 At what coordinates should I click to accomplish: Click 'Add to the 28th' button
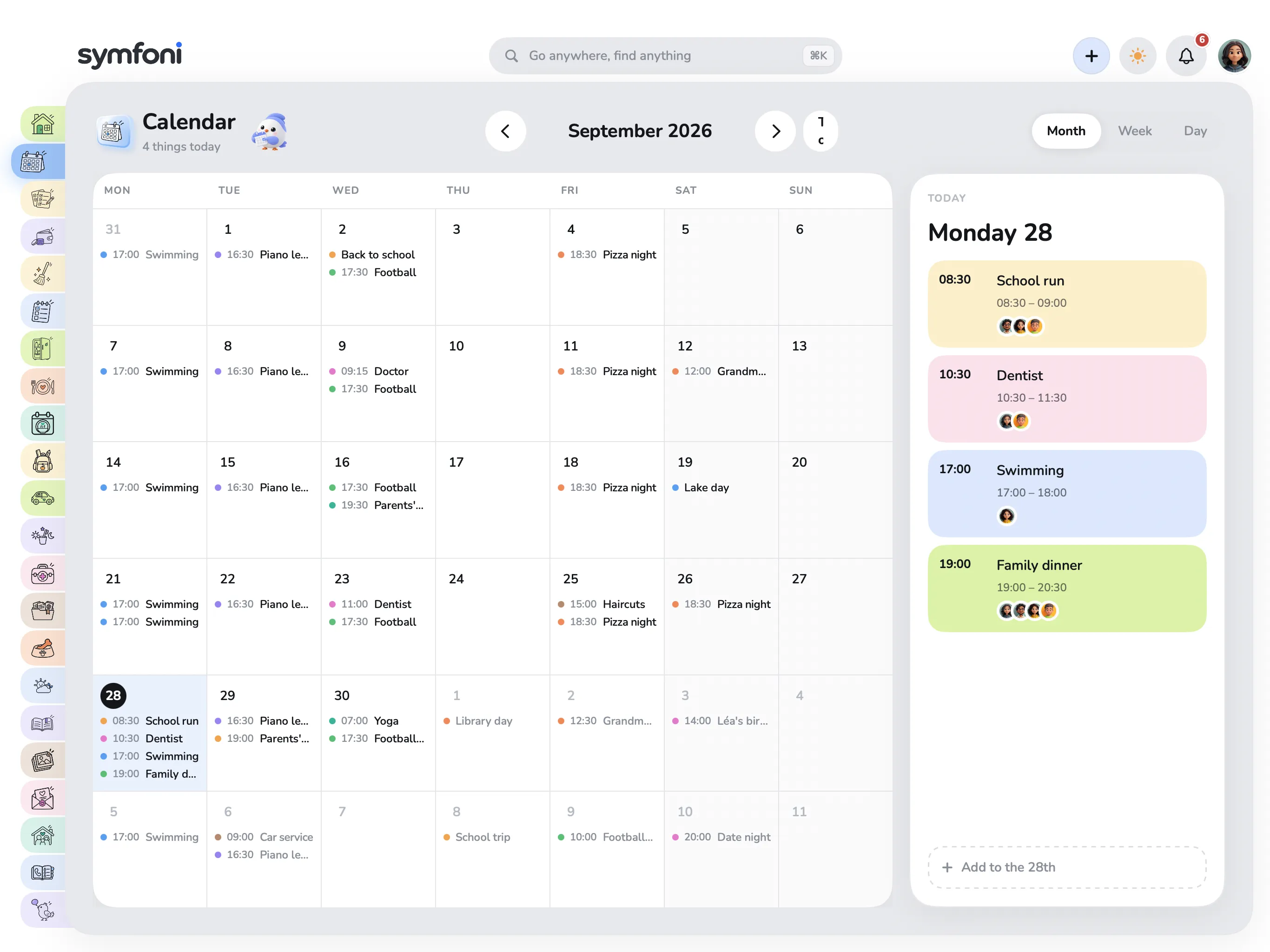click(1067, 867)
